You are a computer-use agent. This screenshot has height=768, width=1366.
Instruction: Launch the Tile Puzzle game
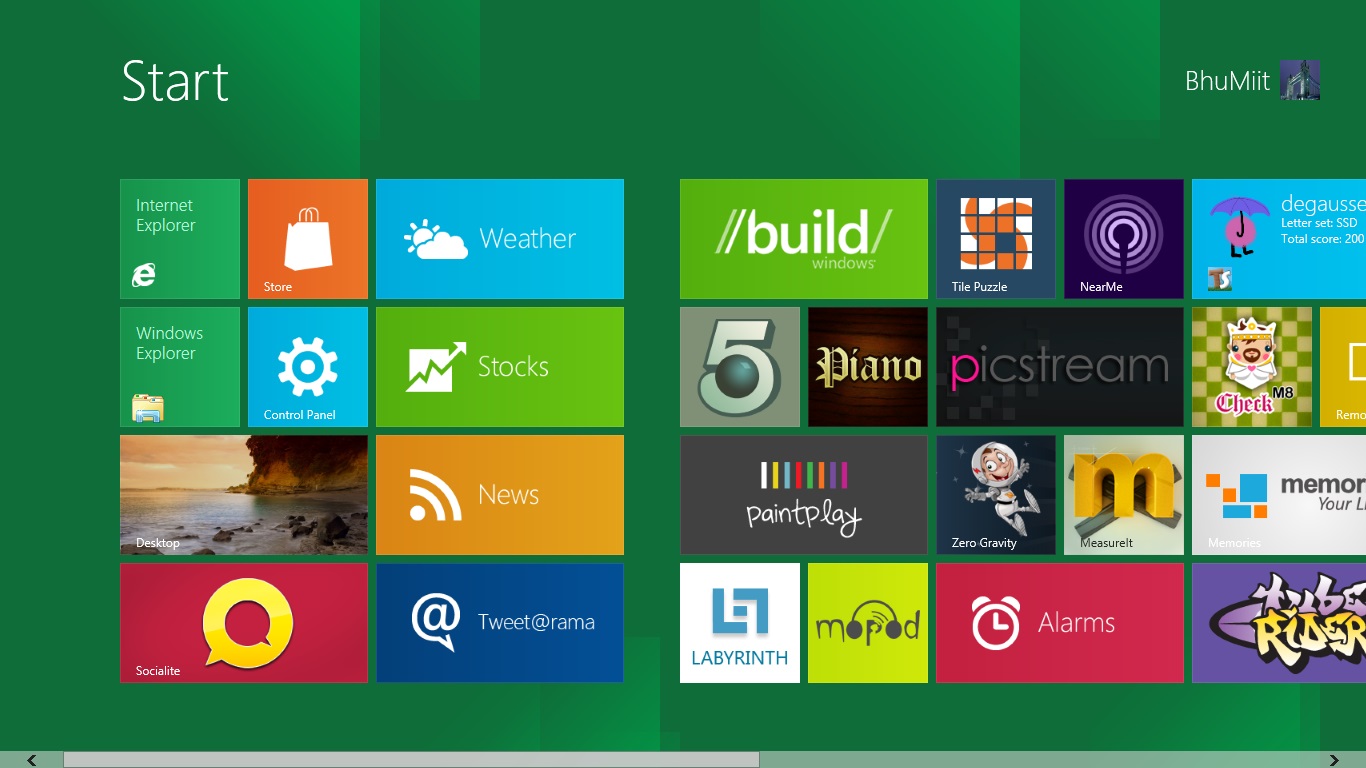pyautogui.click(x=996, y=239)
